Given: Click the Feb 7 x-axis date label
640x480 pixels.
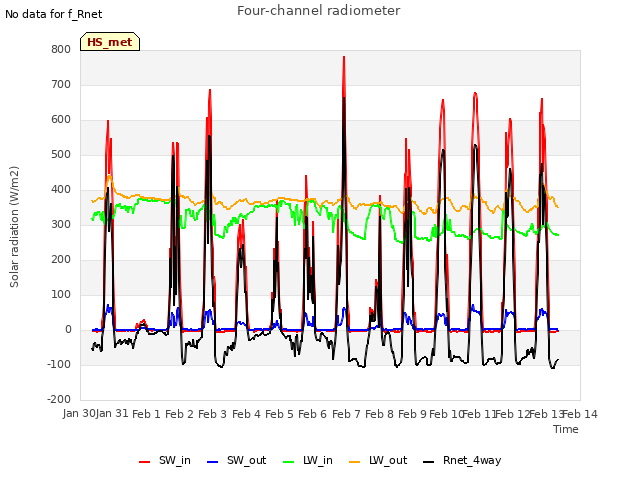Looking at the screenshot, I should 346,414.
